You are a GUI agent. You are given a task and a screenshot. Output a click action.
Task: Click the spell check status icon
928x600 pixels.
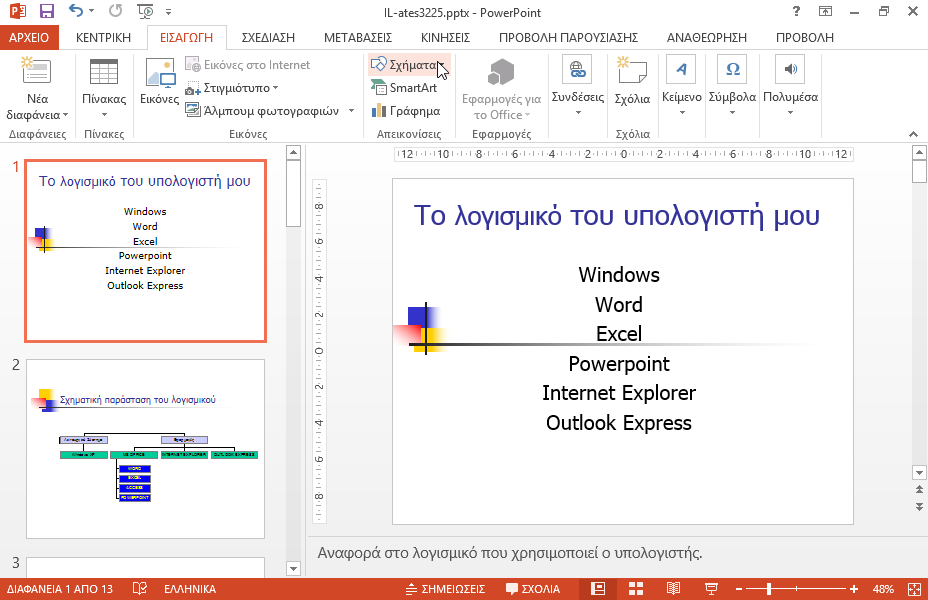[x=140, y=589]
